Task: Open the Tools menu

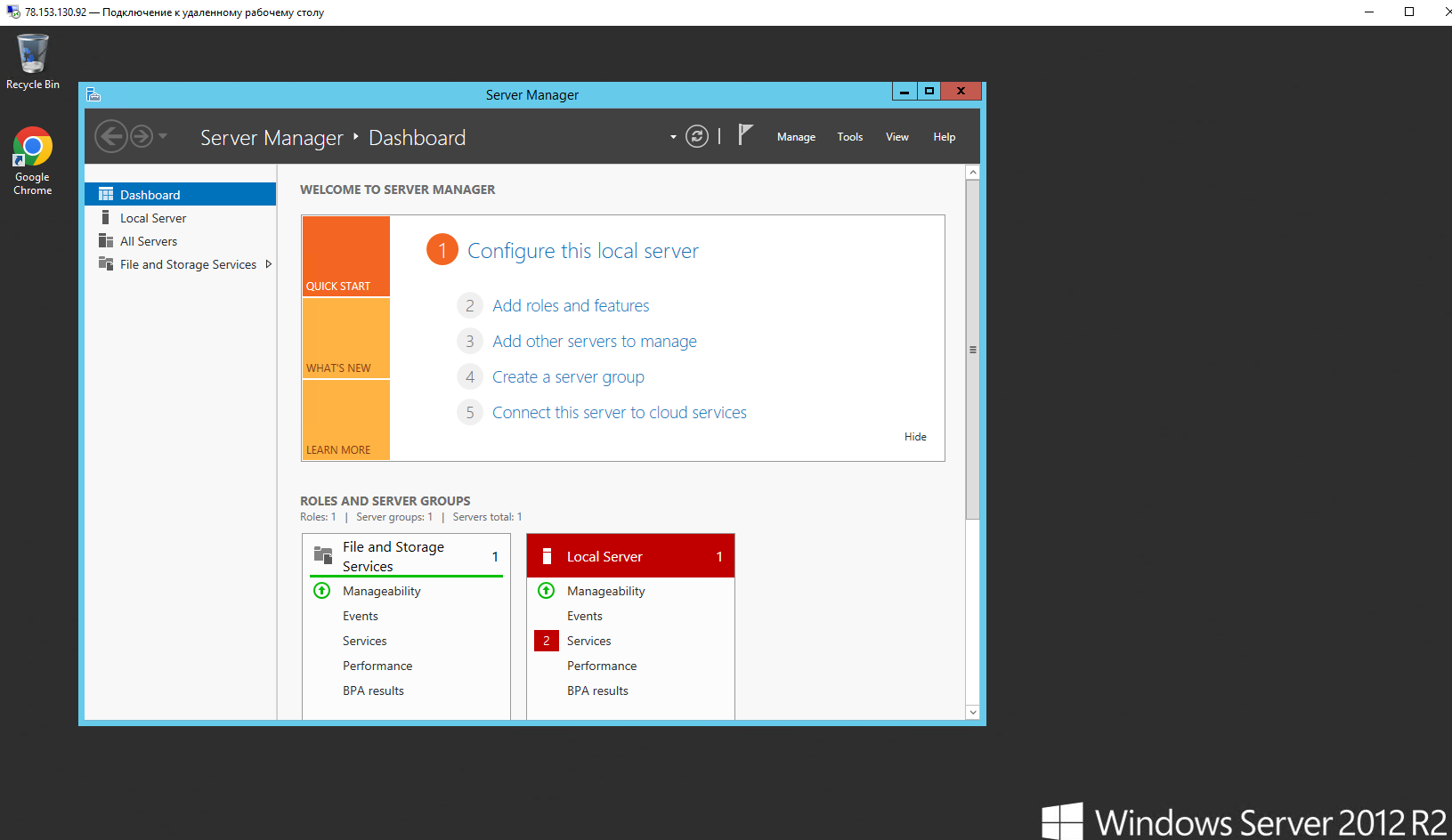Action: pyautogui.click(x=849, y=137)
